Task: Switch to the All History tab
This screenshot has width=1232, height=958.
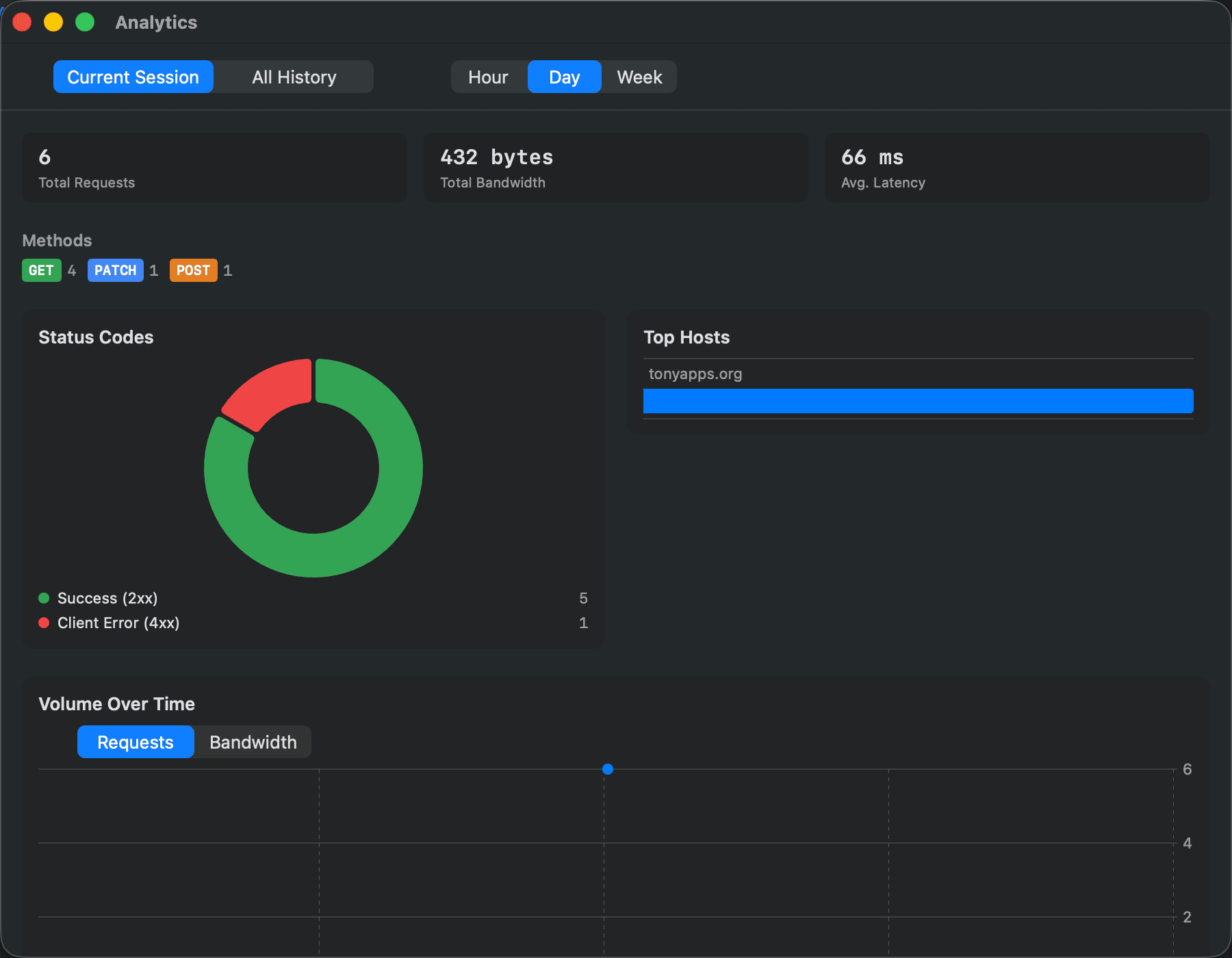Action: point(294,77)
